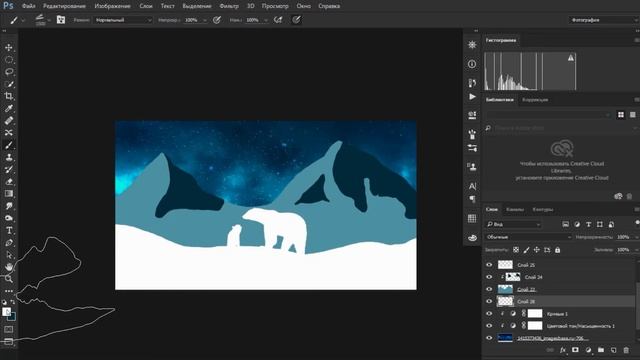The width and height of the screenshot is (640, 360).
Task: Select the Horizontal Type tool
Action: click(x=9, y=231)
